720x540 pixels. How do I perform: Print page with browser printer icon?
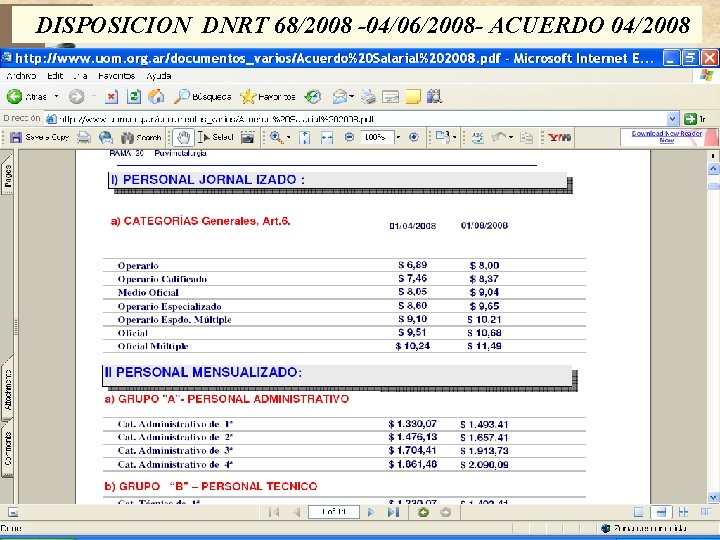368,97
